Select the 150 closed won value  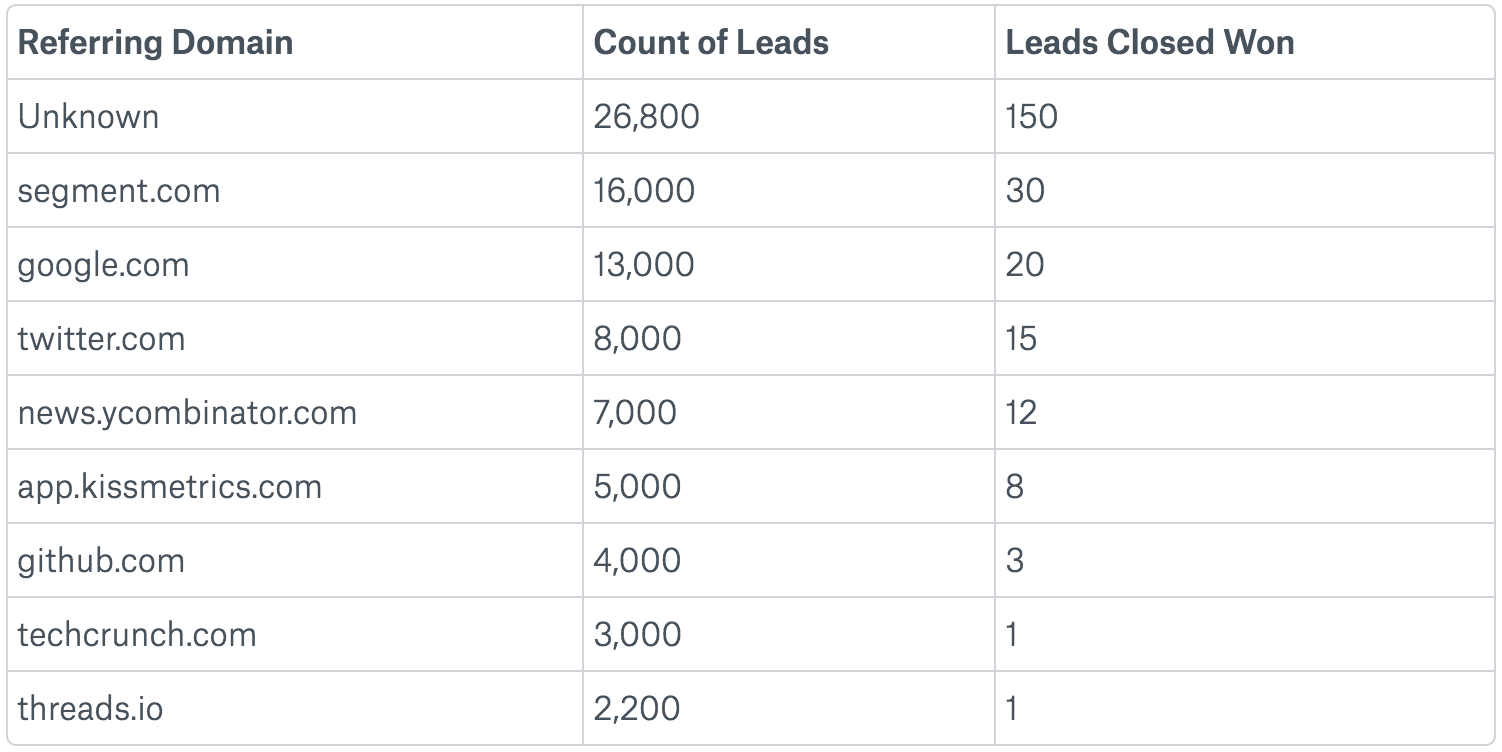1032,116
